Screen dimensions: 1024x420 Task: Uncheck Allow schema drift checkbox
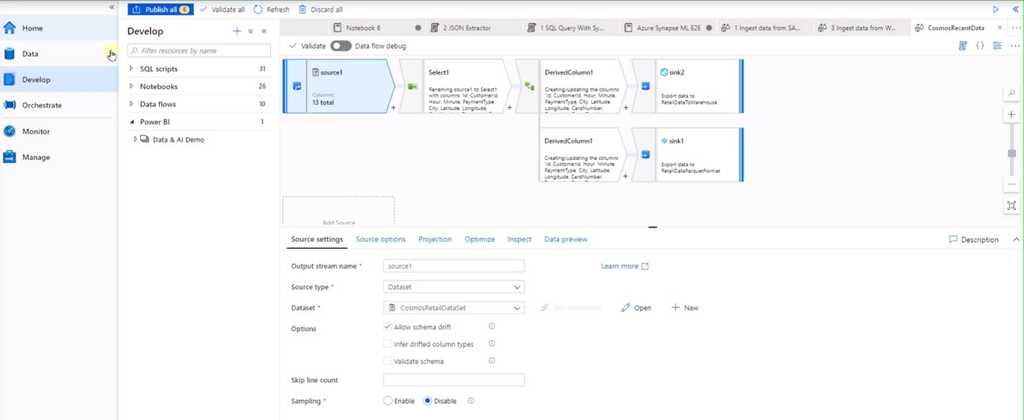[388, 326]
